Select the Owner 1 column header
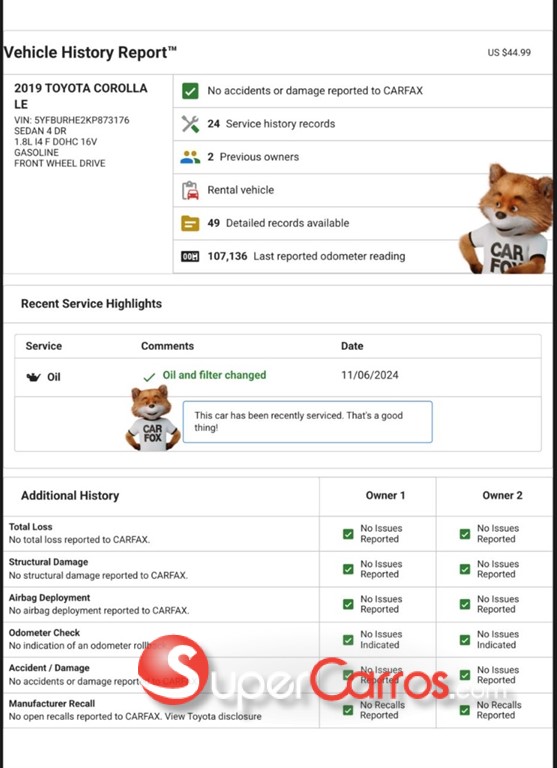The image size is (557, 768). point(386,496)
